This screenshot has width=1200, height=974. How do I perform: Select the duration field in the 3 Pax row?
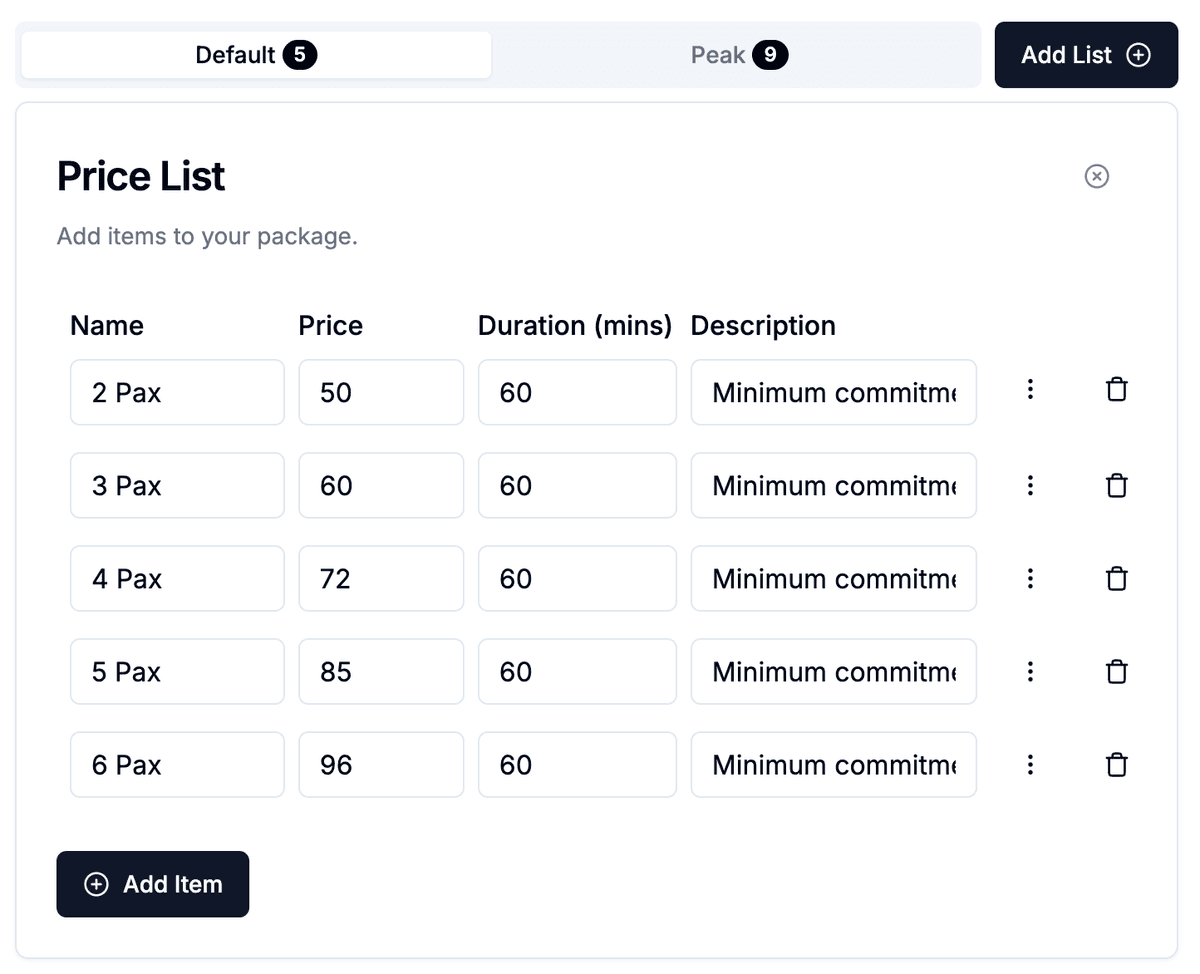click(x=577, y=486)
